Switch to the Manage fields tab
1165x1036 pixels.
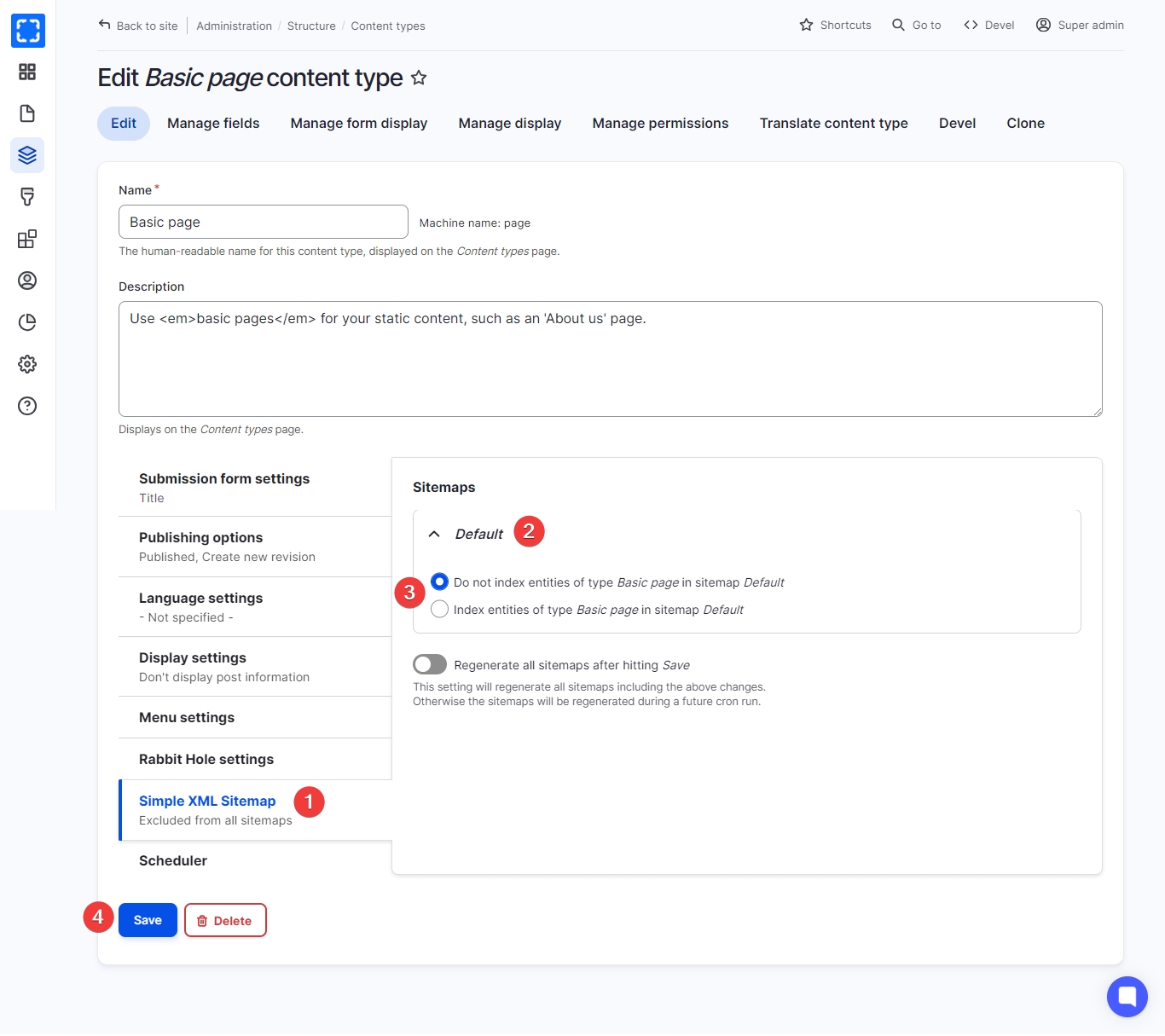pyautogui.click(x=213, y=123)
